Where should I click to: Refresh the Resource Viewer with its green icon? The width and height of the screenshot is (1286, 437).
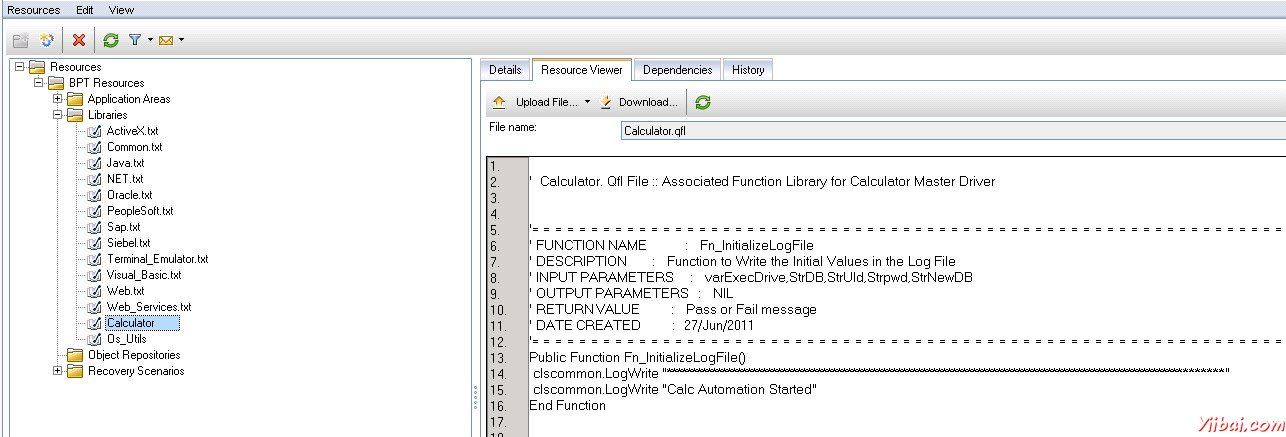[704, 102]
